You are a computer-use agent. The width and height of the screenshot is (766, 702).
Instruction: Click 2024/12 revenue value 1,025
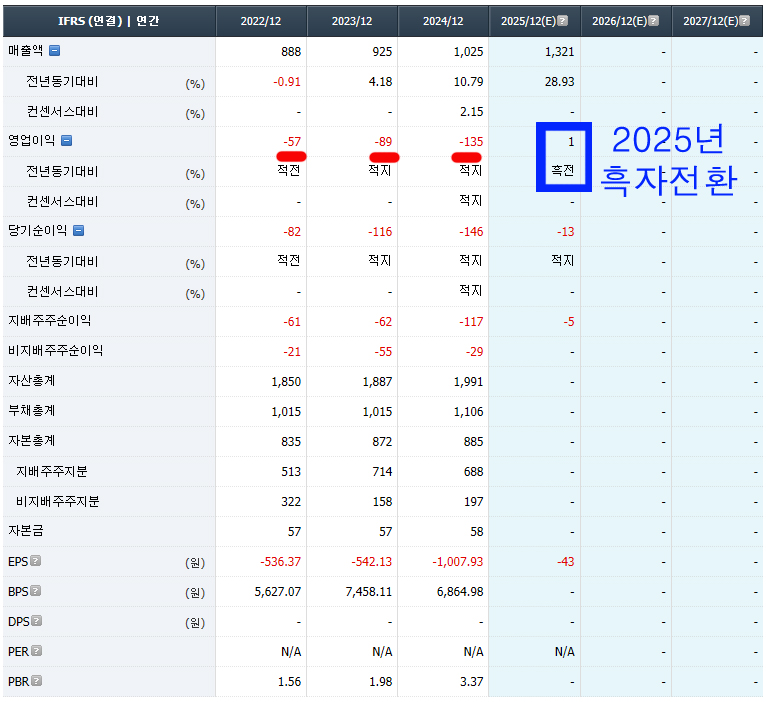[x=468, y=52]
